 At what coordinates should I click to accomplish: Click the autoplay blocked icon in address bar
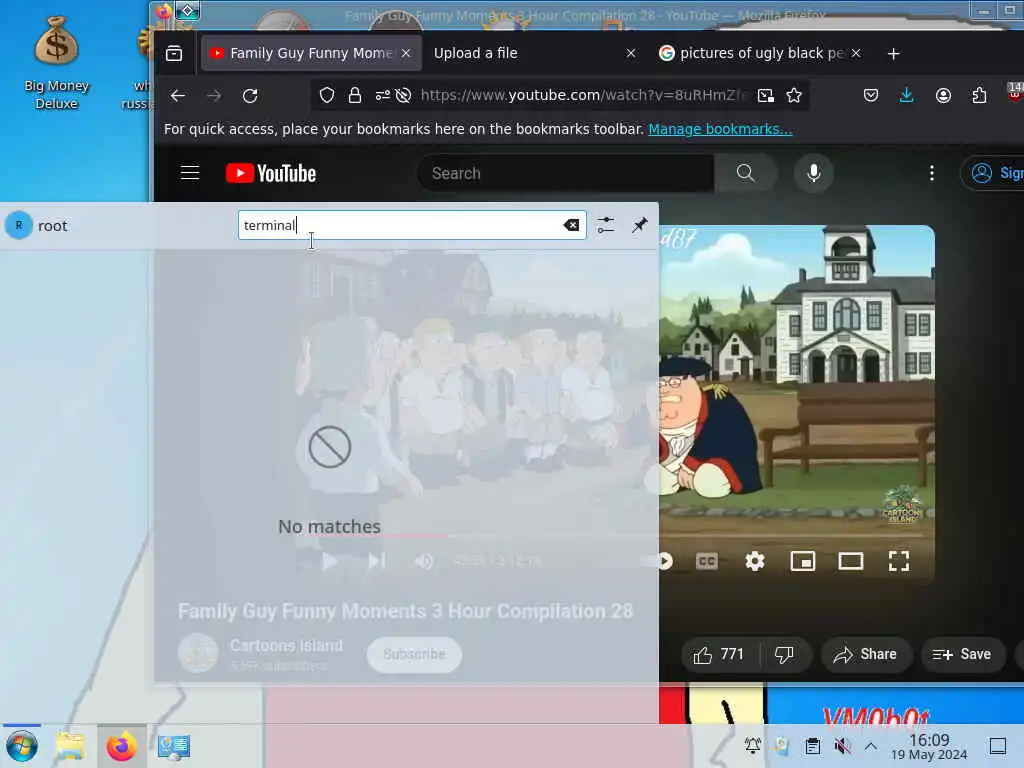coord(404,95)
